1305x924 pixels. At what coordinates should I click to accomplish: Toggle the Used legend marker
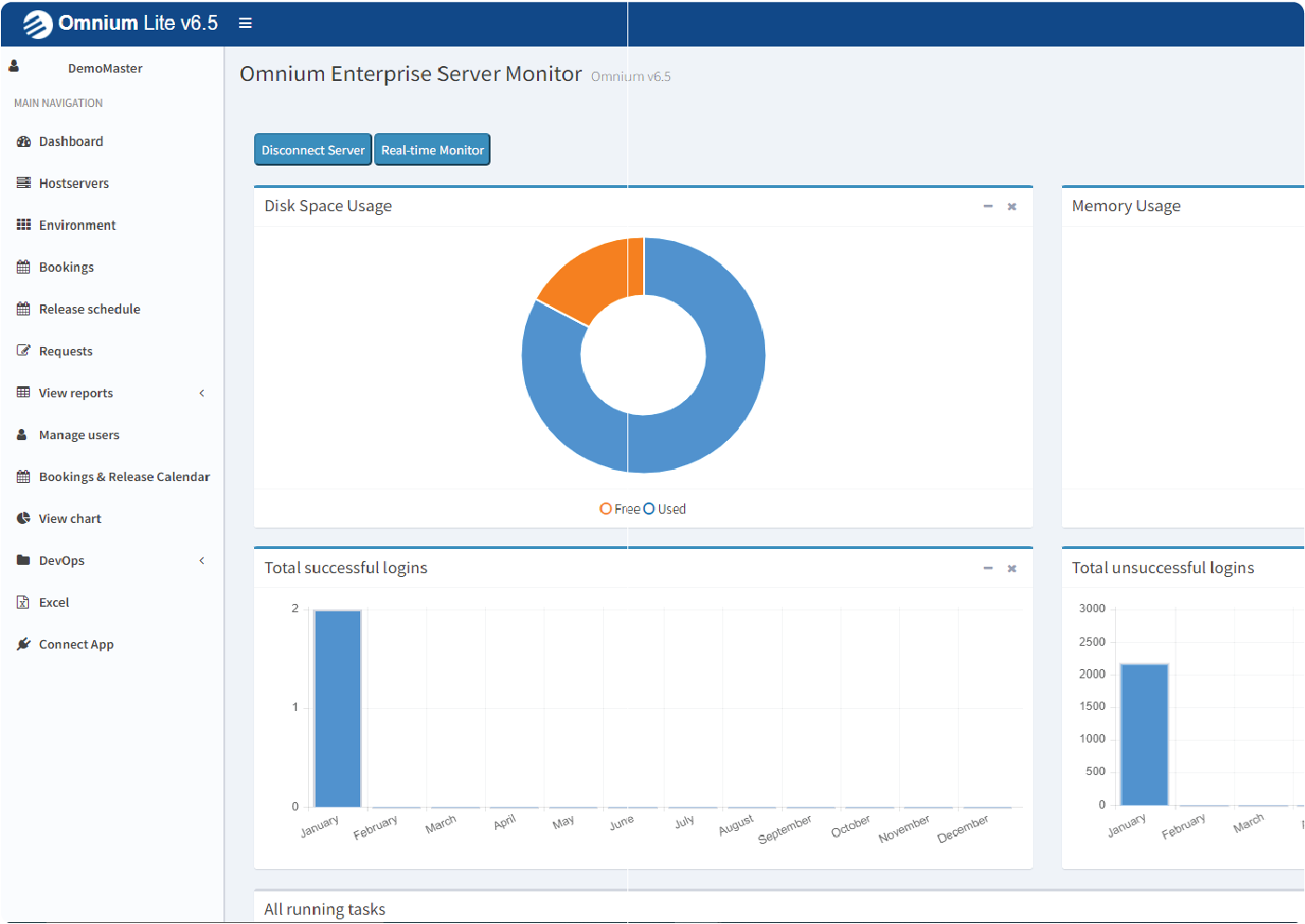point(650,509)
